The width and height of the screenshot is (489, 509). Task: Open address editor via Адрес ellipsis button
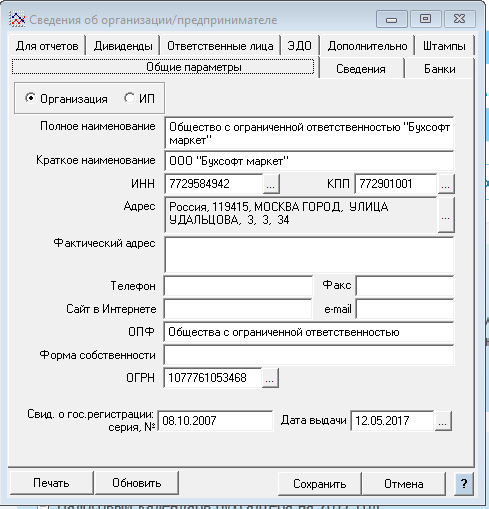coord(446,215)
